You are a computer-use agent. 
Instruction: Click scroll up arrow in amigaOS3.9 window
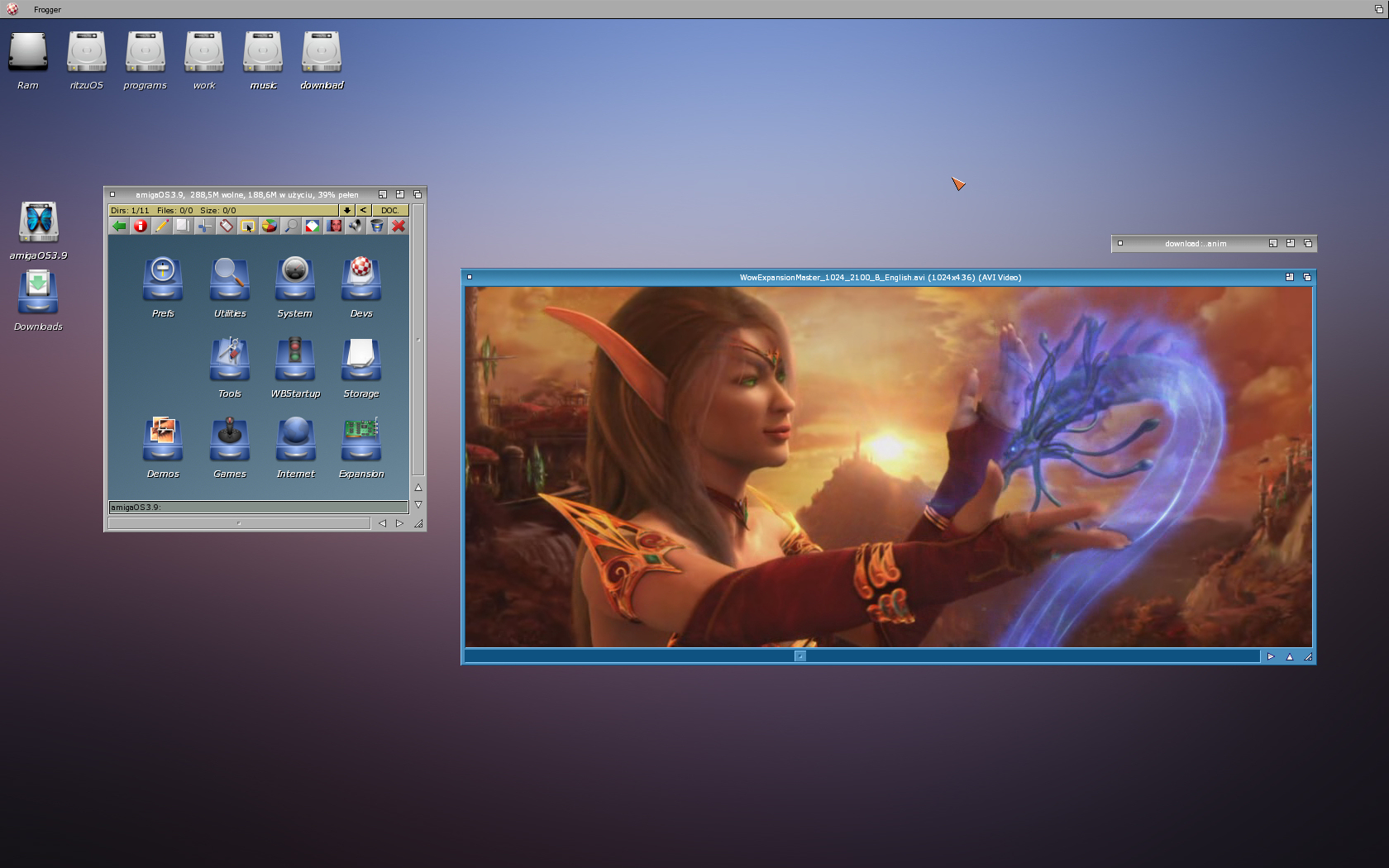[x=418, y=488]
